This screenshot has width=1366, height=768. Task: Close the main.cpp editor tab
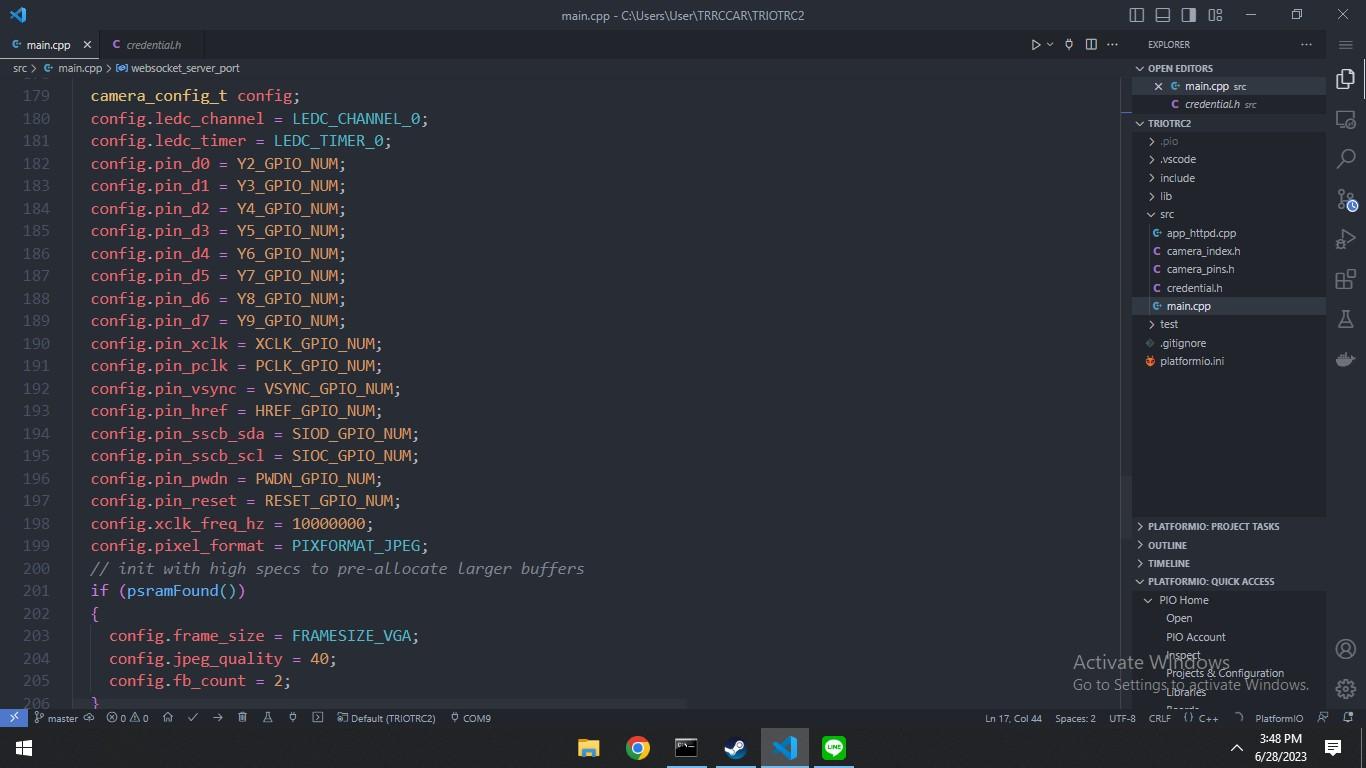87,45
